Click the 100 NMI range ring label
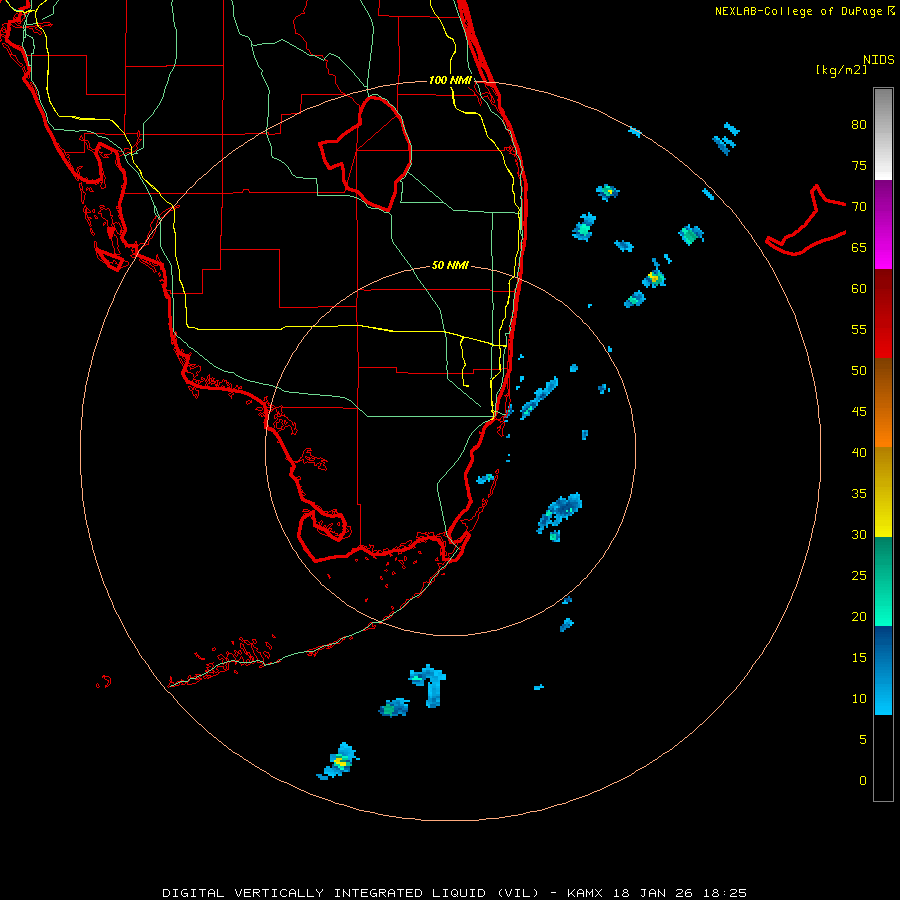Screen dimensions: 900x900 (x=450, y=80)
